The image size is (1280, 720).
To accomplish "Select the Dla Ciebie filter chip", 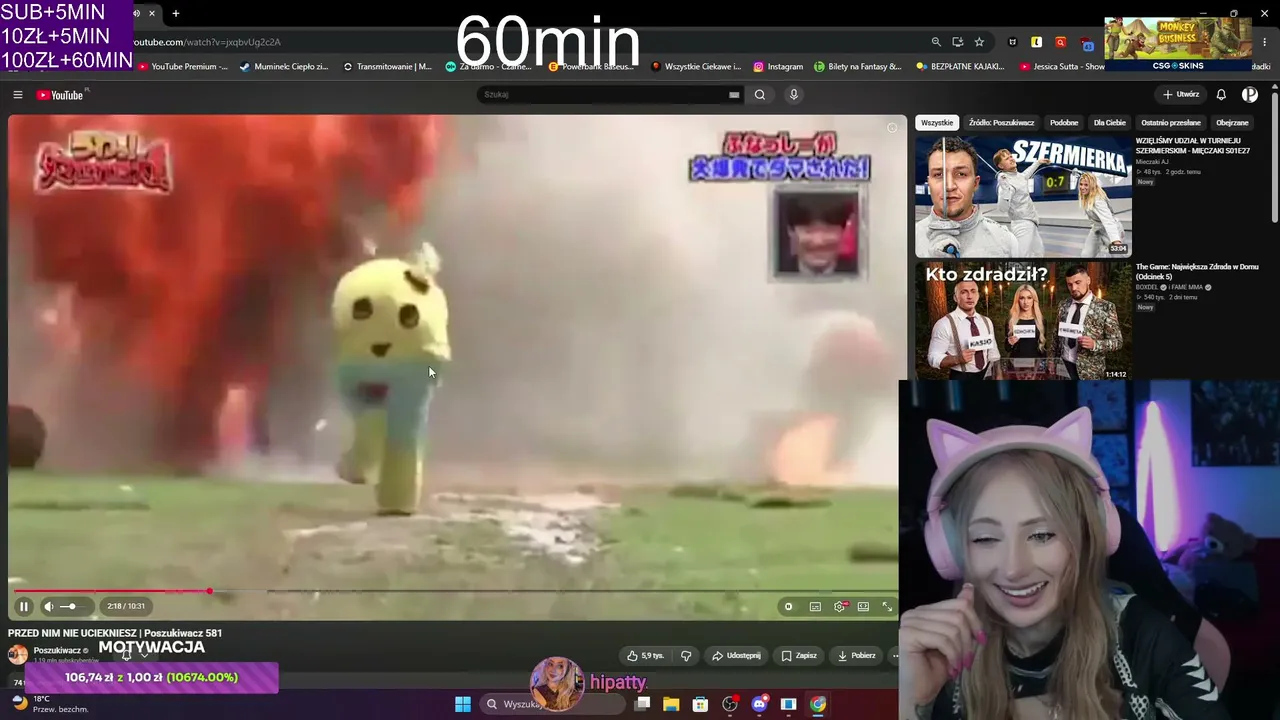I will (1109, 123).
